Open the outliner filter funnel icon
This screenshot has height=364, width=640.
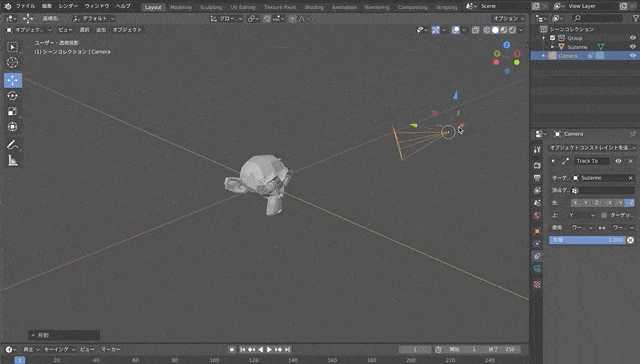click(635, 18)
